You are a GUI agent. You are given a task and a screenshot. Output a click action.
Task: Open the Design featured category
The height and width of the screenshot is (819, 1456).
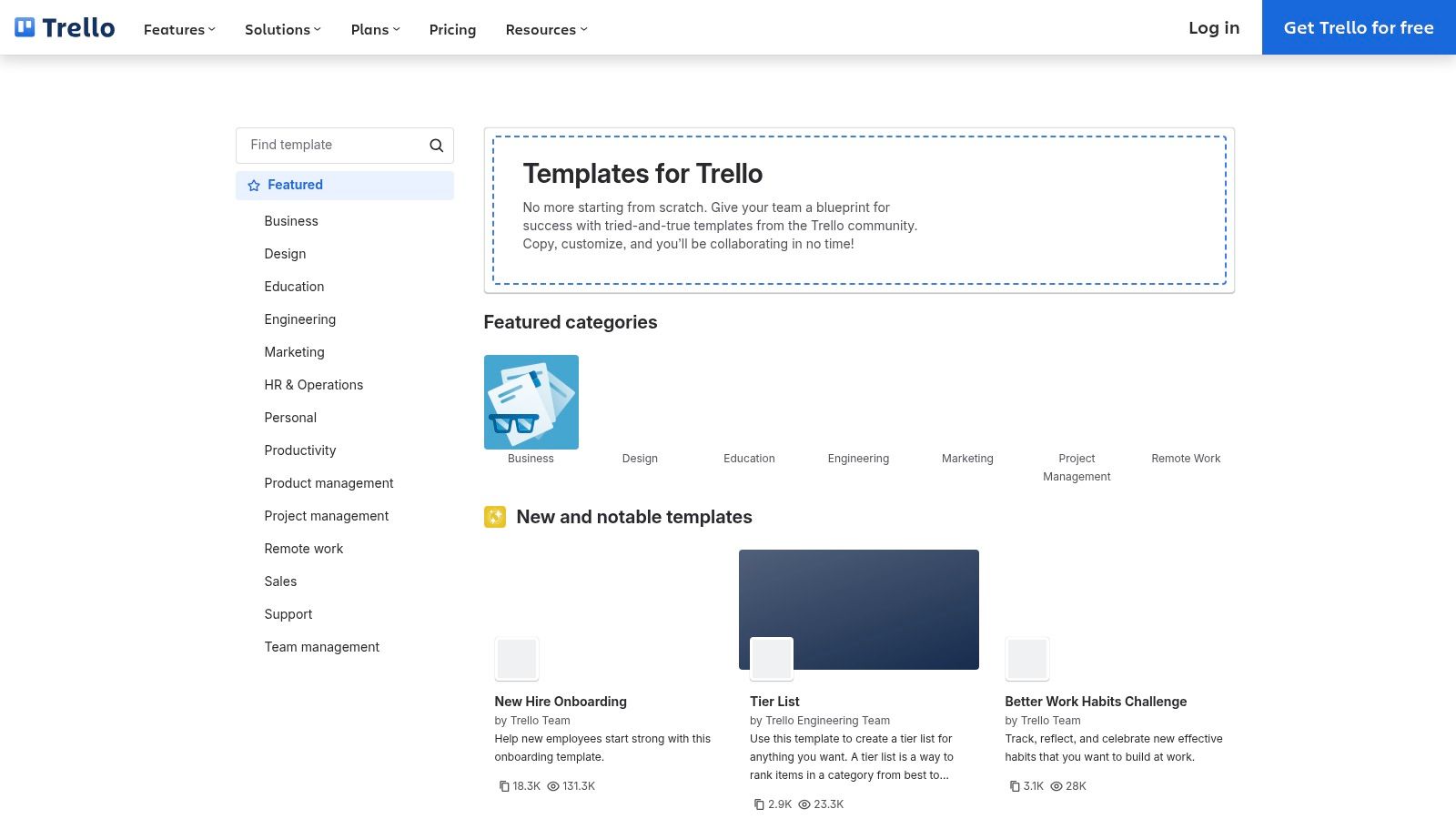pyautogui.click(x=640, y=459)
